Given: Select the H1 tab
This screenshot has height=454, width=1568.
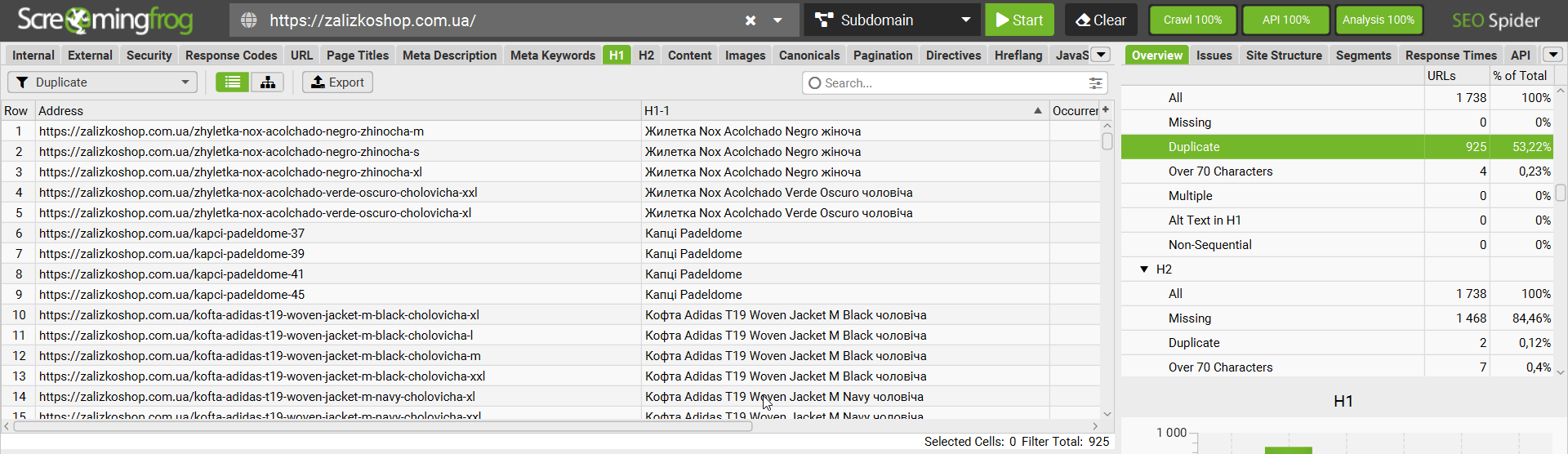Looking at the screenshot, I should pos(617,55).
